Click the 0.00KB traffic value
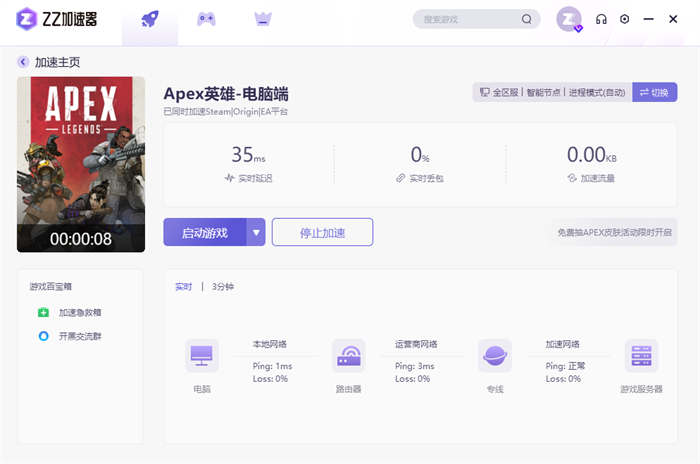The image size is (700, 464). pyautogui.click(x=592, y=155)
